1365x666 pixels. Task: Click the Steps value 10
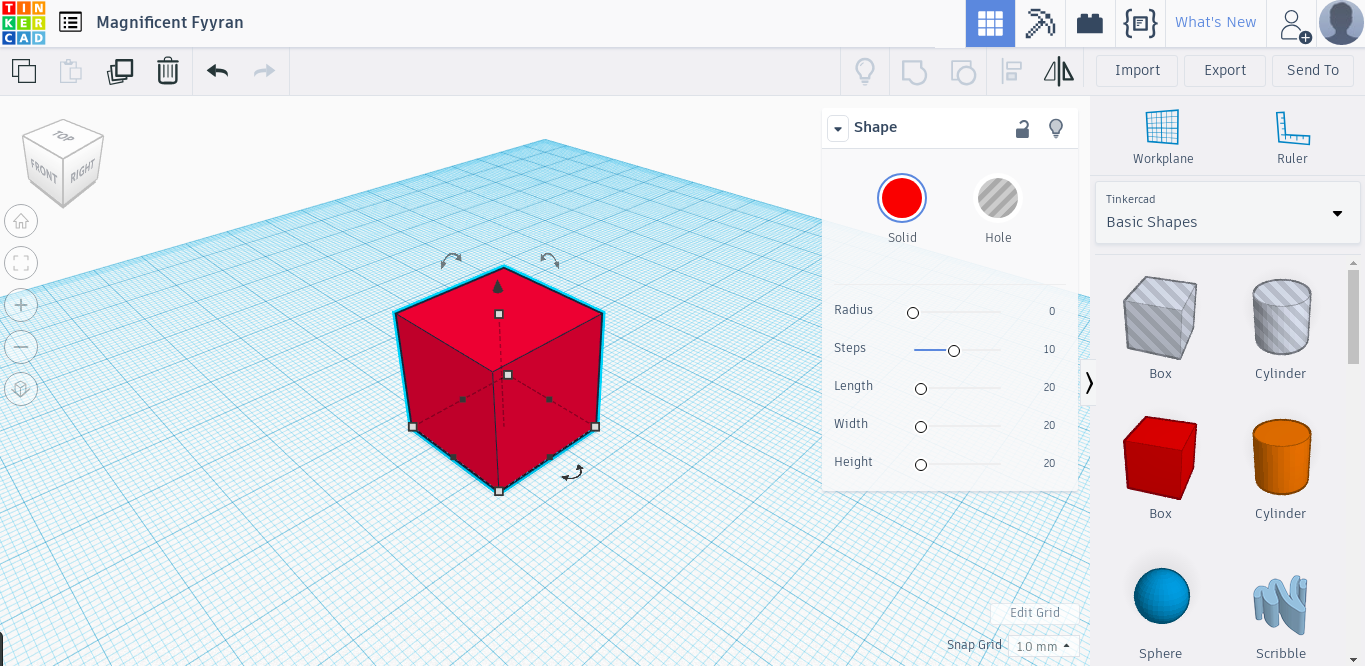(x=1049, y=349)
